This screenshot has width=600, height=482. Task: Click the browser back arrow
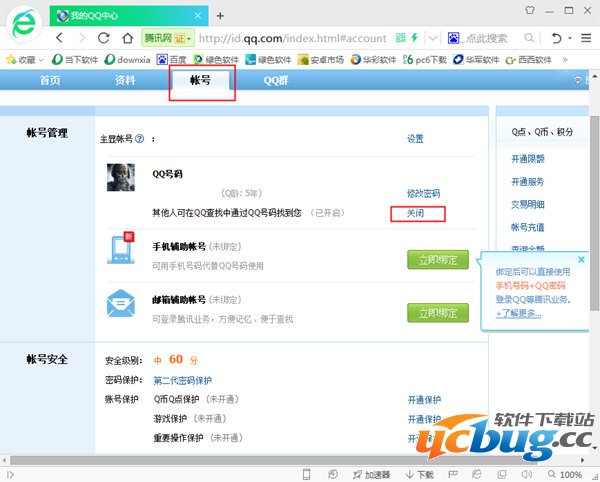pyautogui.click(x=59, y=38)
